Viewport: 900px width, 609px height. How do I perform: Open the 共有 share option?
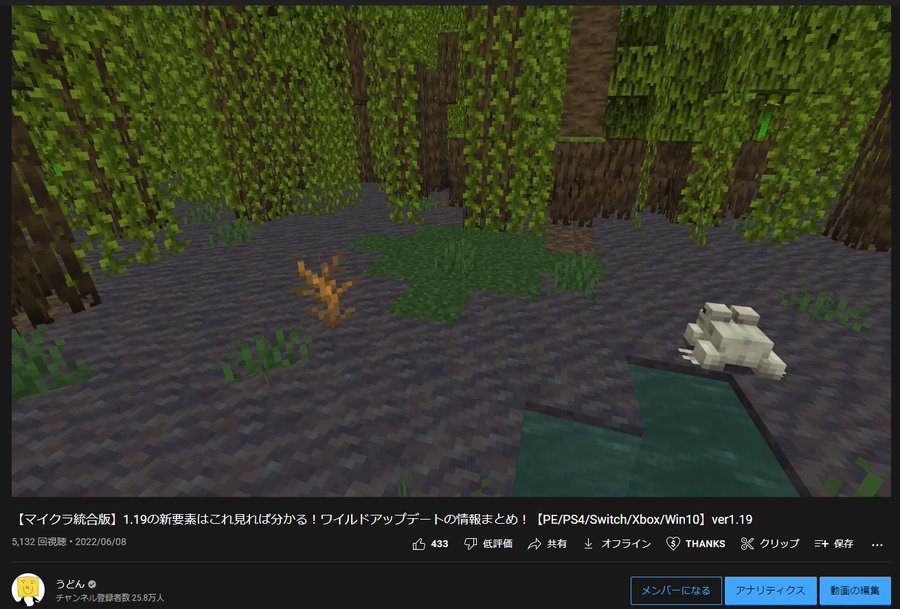coord(557,544)
